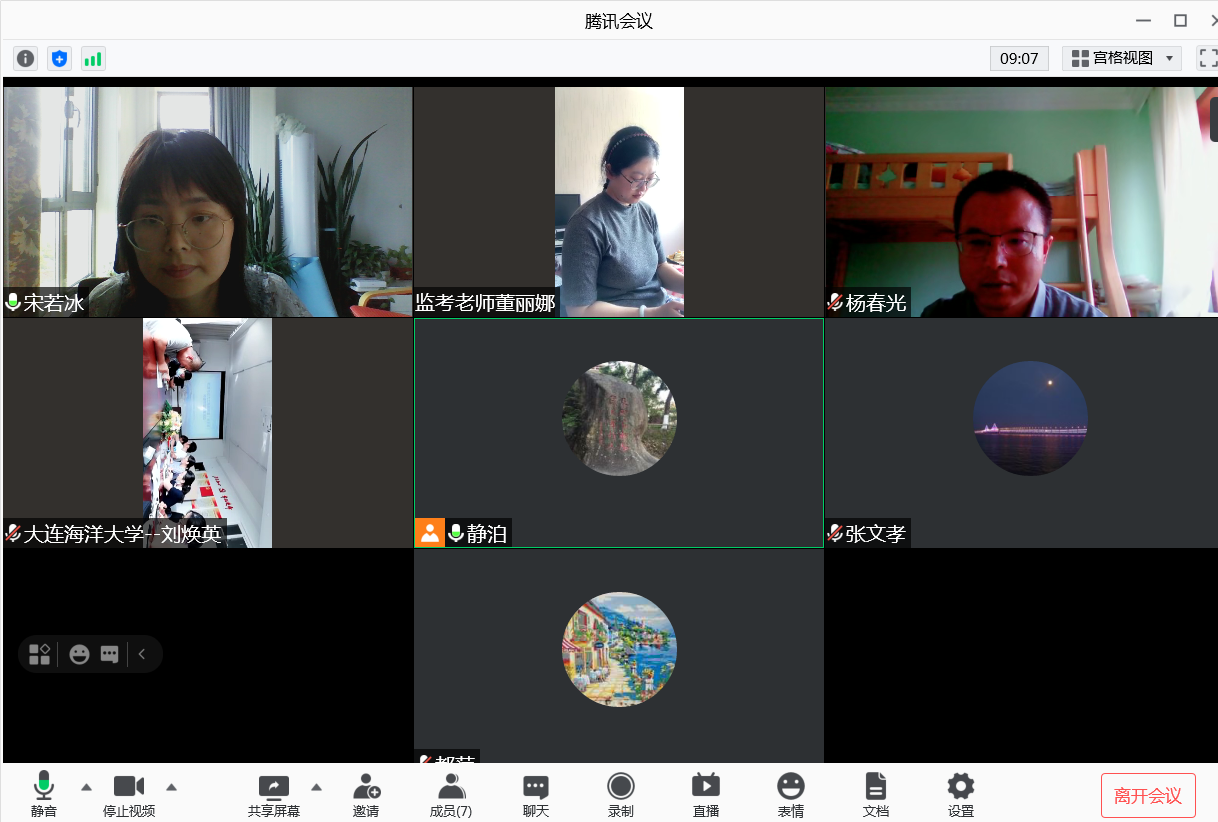Open the meeting info icon
This screenshot has width=1218, height=822.
(25, 59)
